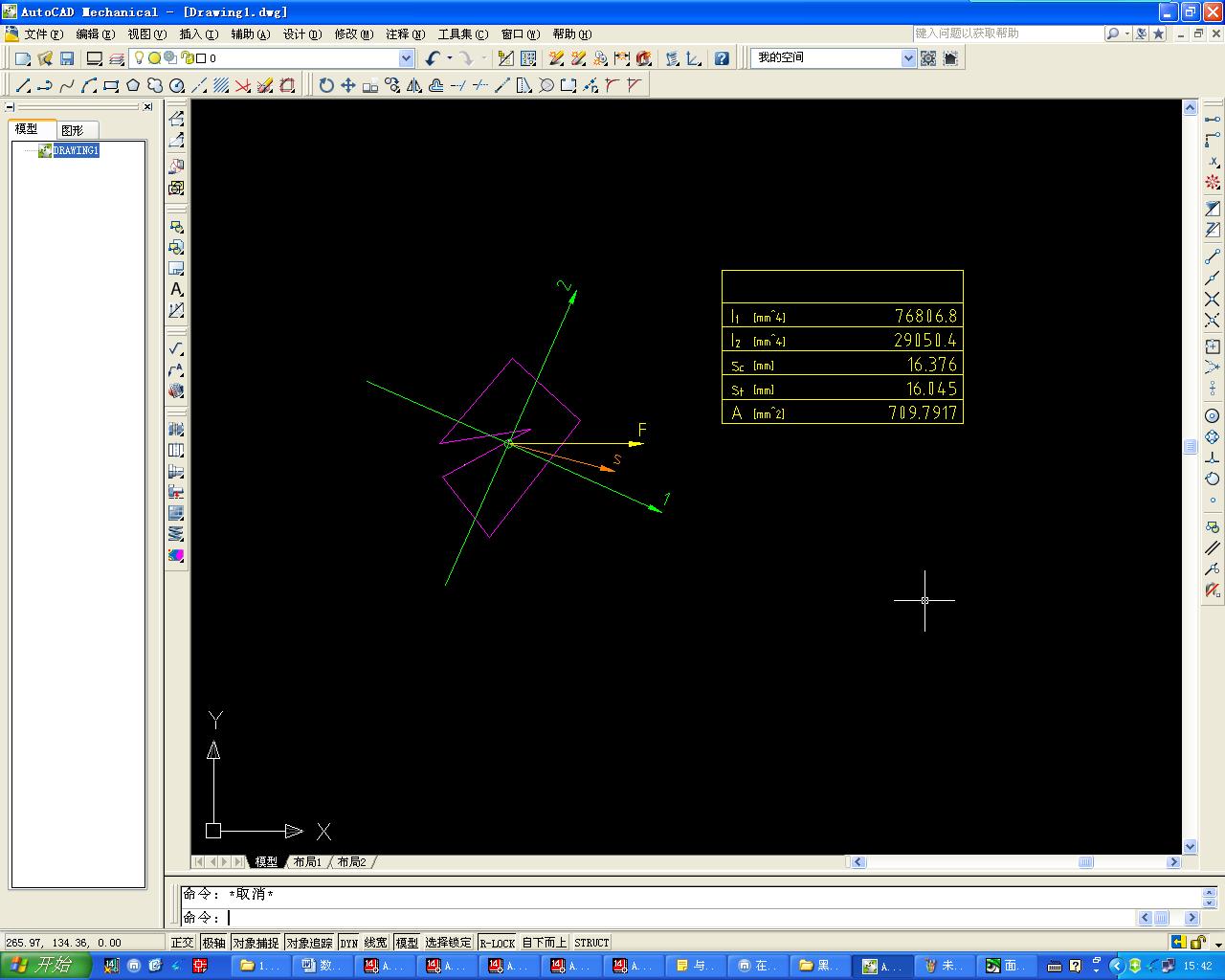Collapse the browser panel minus button
Viewport: 1225px width, 980px height.
pos(11,107)
